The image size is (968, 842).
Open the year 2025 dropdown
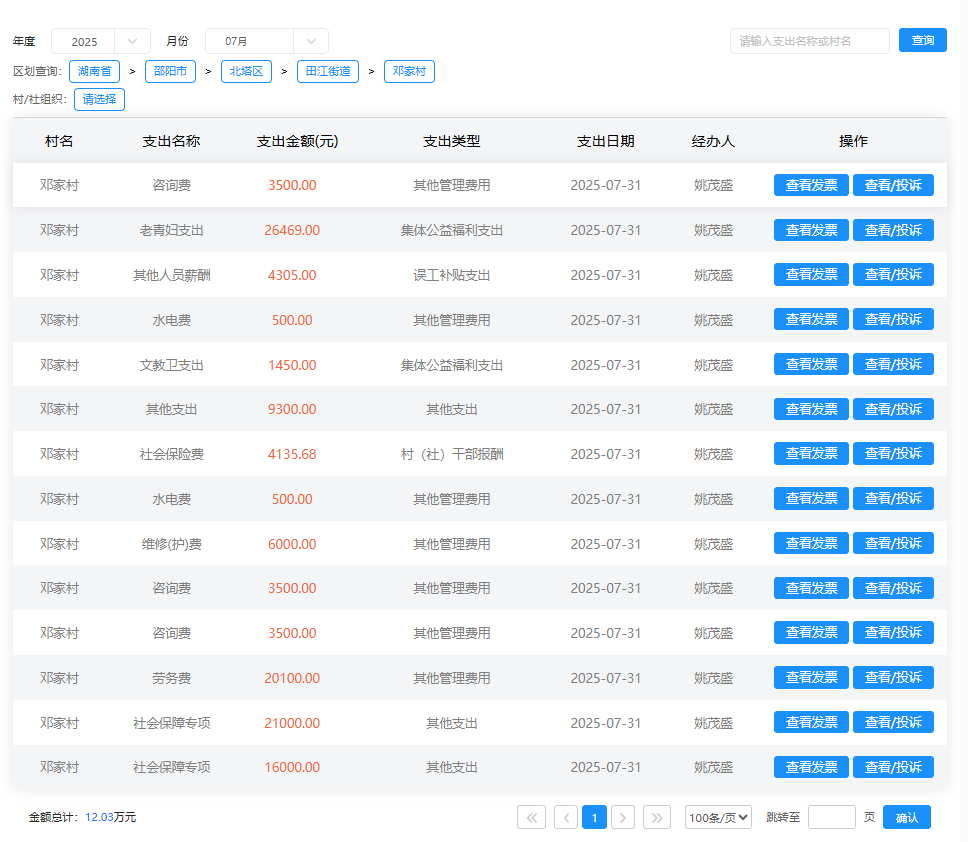point(100,41)
